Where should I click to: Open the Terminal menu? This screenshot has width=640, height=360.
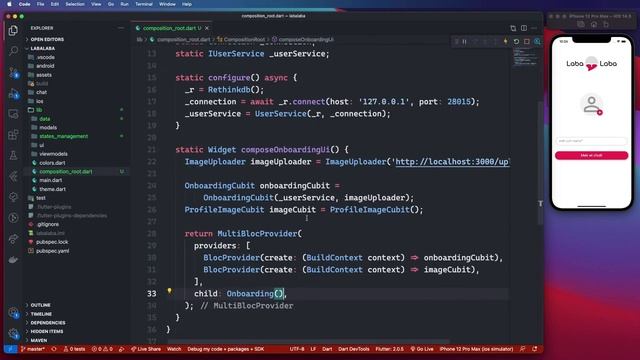144,4
